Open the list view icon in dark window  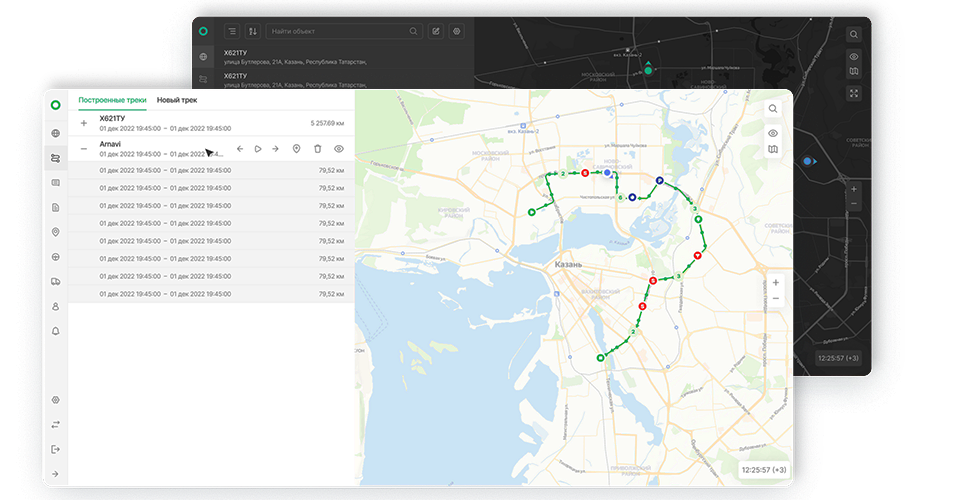pos(232,31)
